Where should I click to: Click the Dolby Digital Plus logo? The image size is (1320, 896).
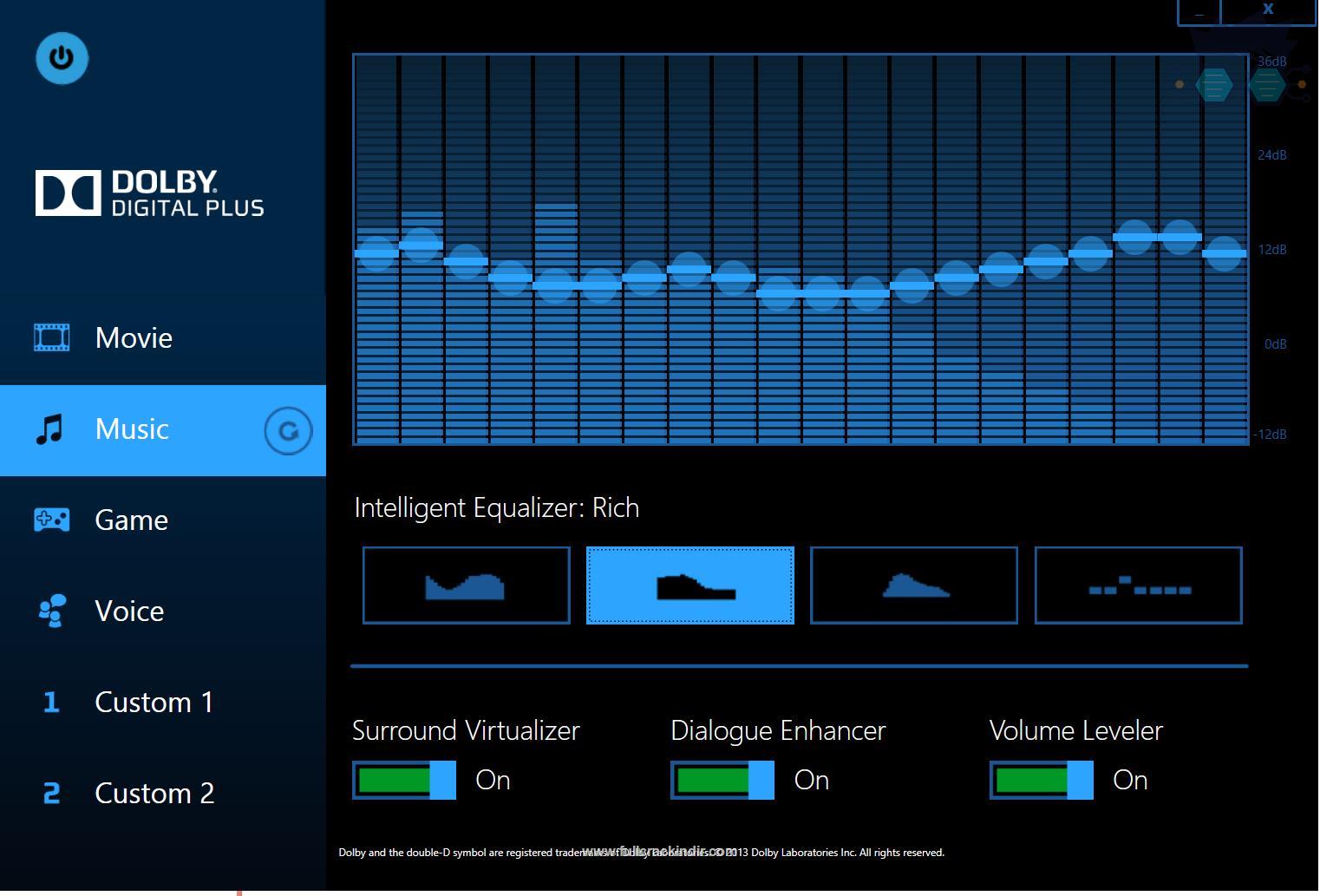[x=149, y=193]
